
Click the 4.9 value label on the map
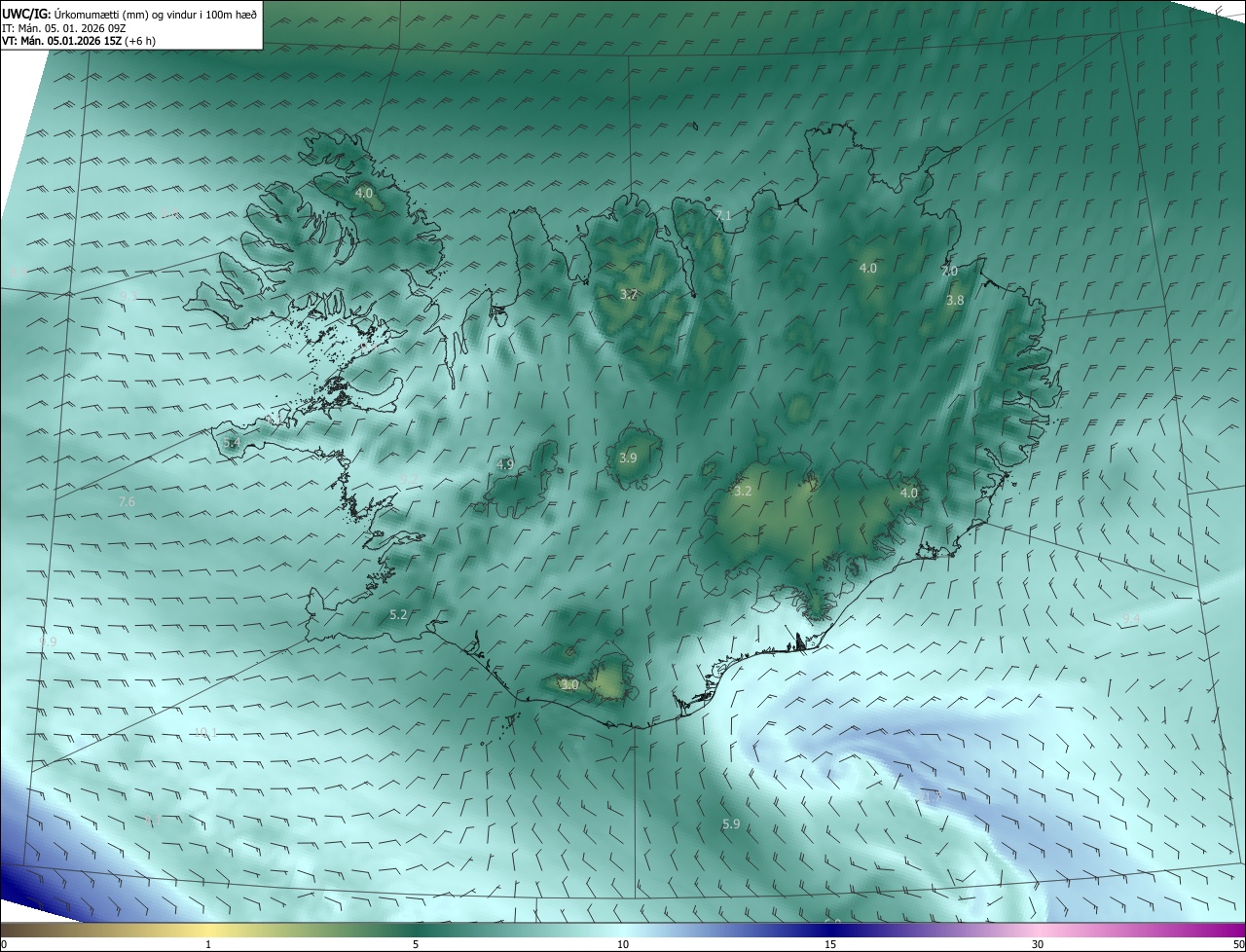[504, 464]
